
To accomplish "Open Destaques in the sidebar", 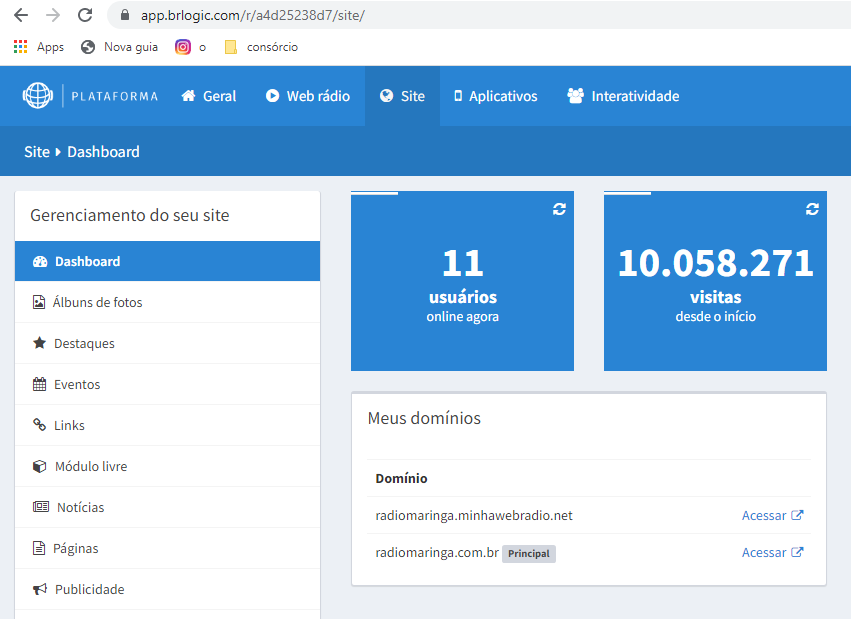I will 168,343.
